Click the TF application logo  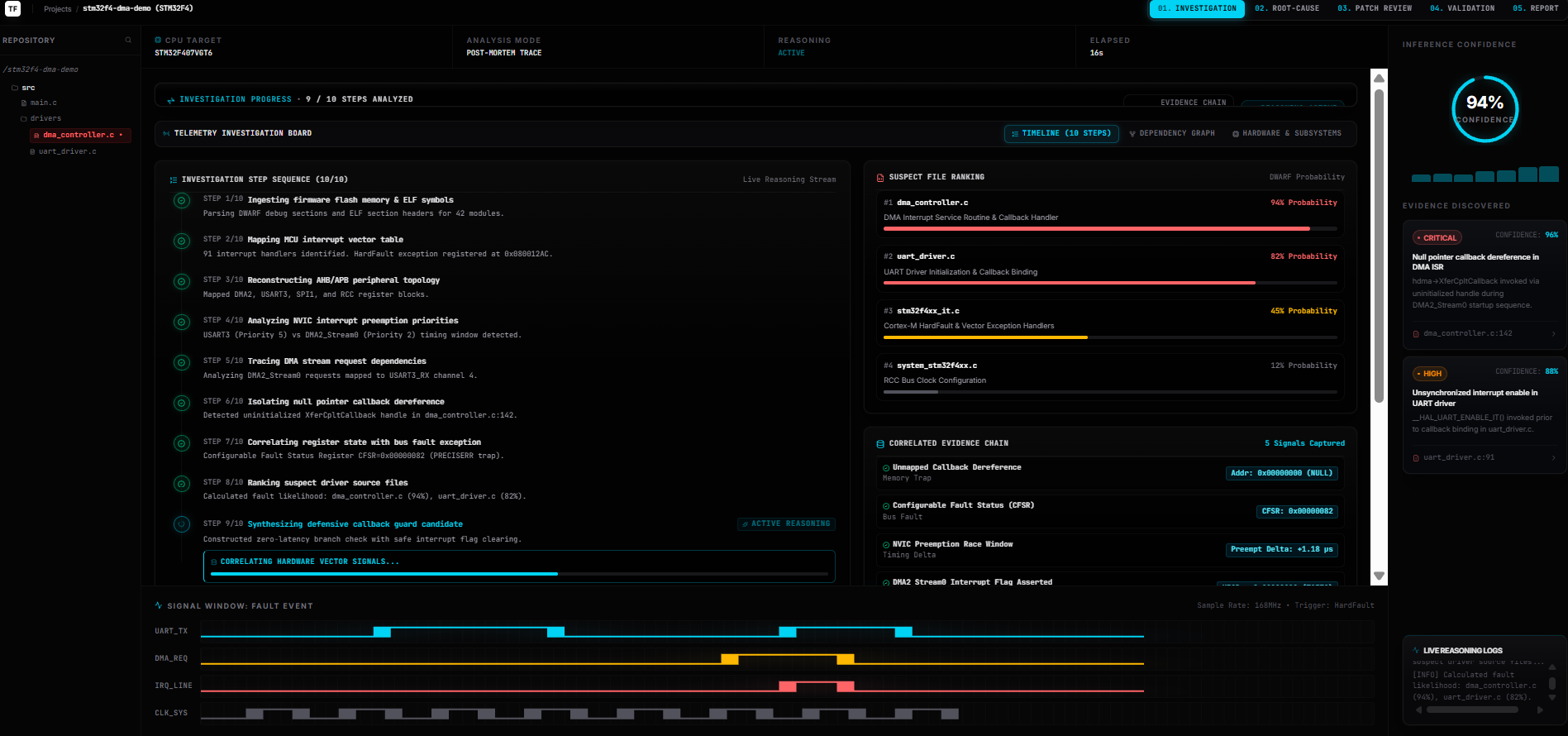13,8
